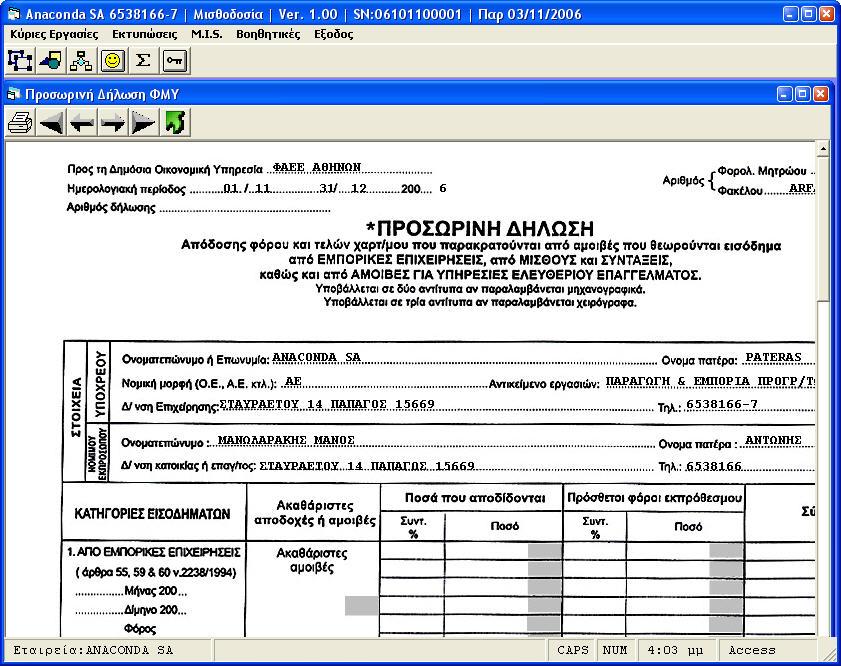Click the Δίμηνο 200... line
The width and height of the screenshot is (841, 666).
tap(131, 610)
